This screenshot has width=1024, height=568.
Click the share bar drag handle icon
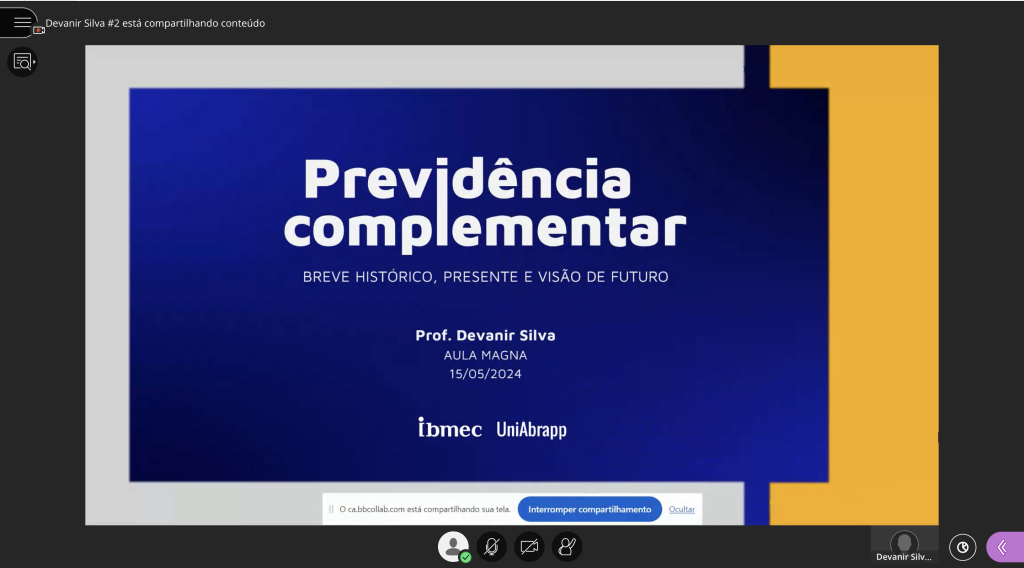click(x=331, y=509)
